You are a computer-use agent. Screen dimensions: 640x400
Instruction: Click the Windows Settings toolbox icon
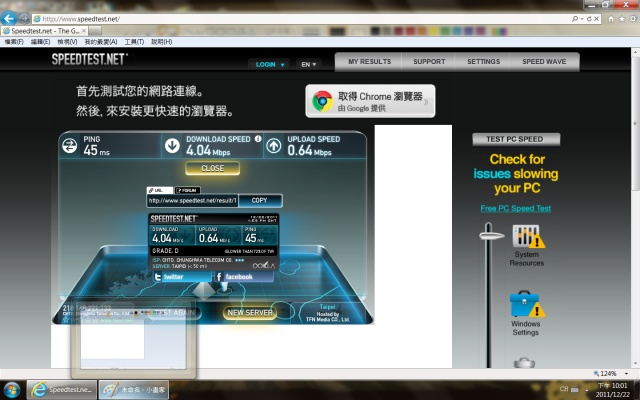pos(527,304)
